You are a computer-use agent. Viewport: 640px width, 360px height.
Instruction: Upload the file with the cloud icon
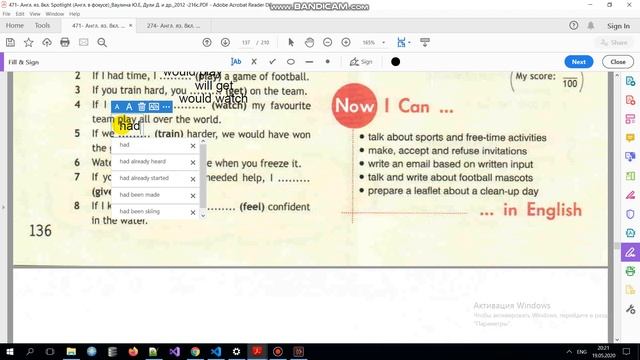click(x=47, y=42)
